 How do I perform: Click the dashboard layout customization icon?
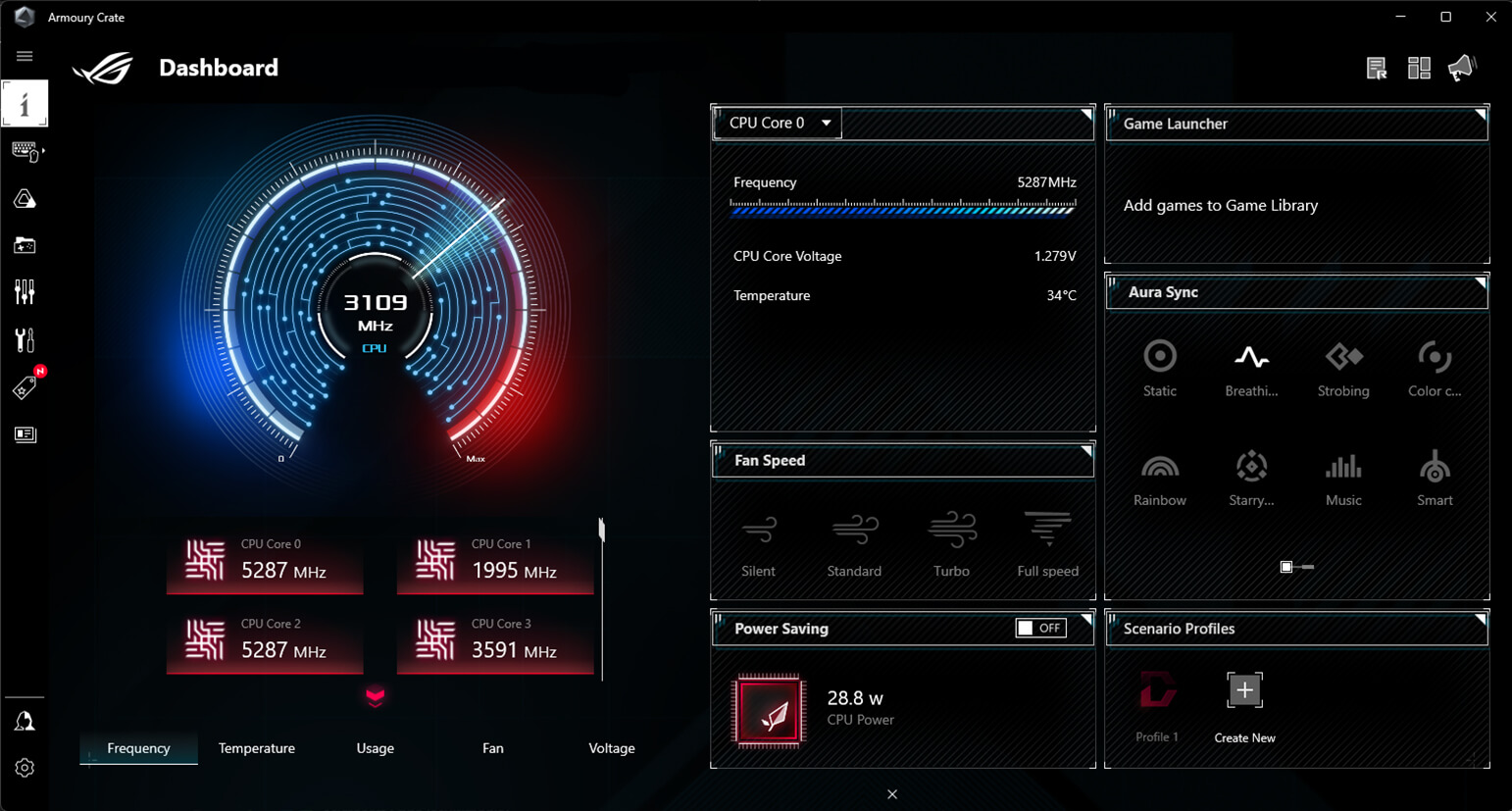1418,67
